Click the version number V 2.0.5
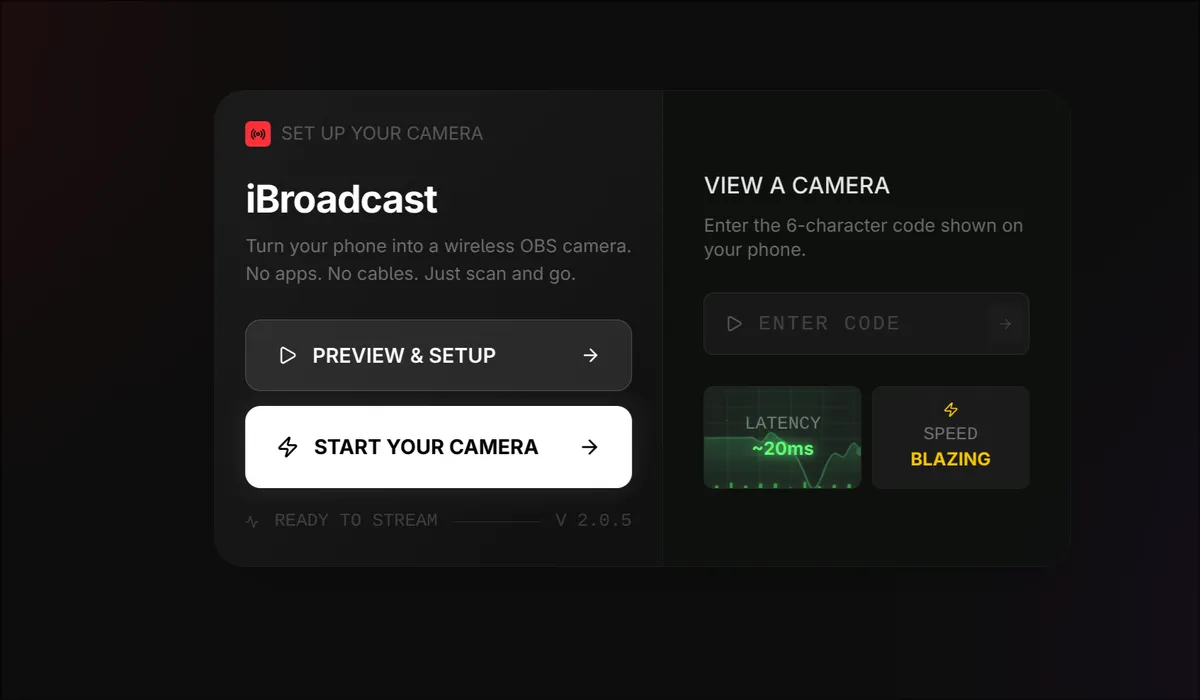This screenshot has width=1200, height=700. (594, 520)
